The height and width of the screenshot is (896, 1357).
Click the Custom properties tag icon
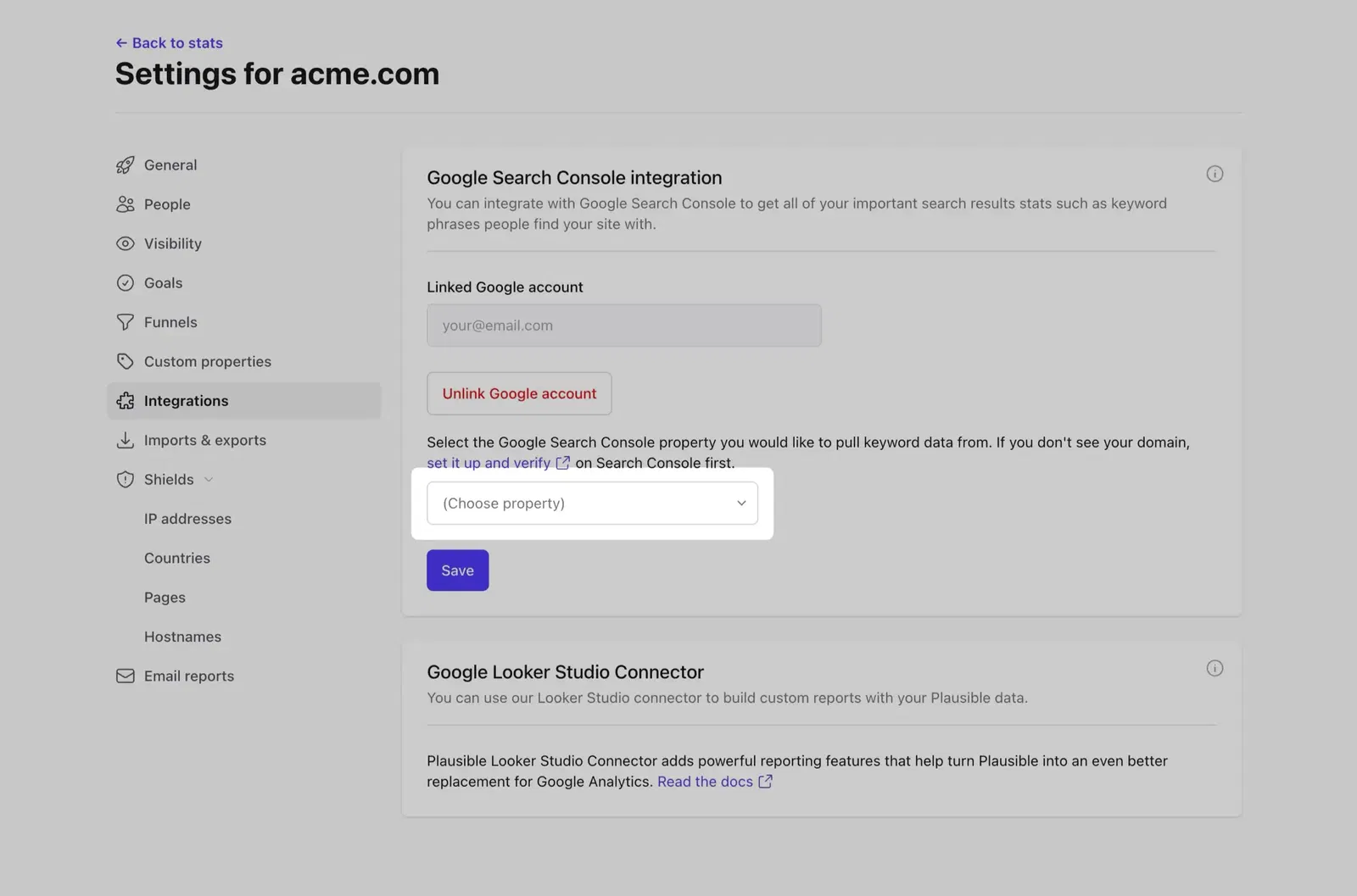click(x=125, y=361)
